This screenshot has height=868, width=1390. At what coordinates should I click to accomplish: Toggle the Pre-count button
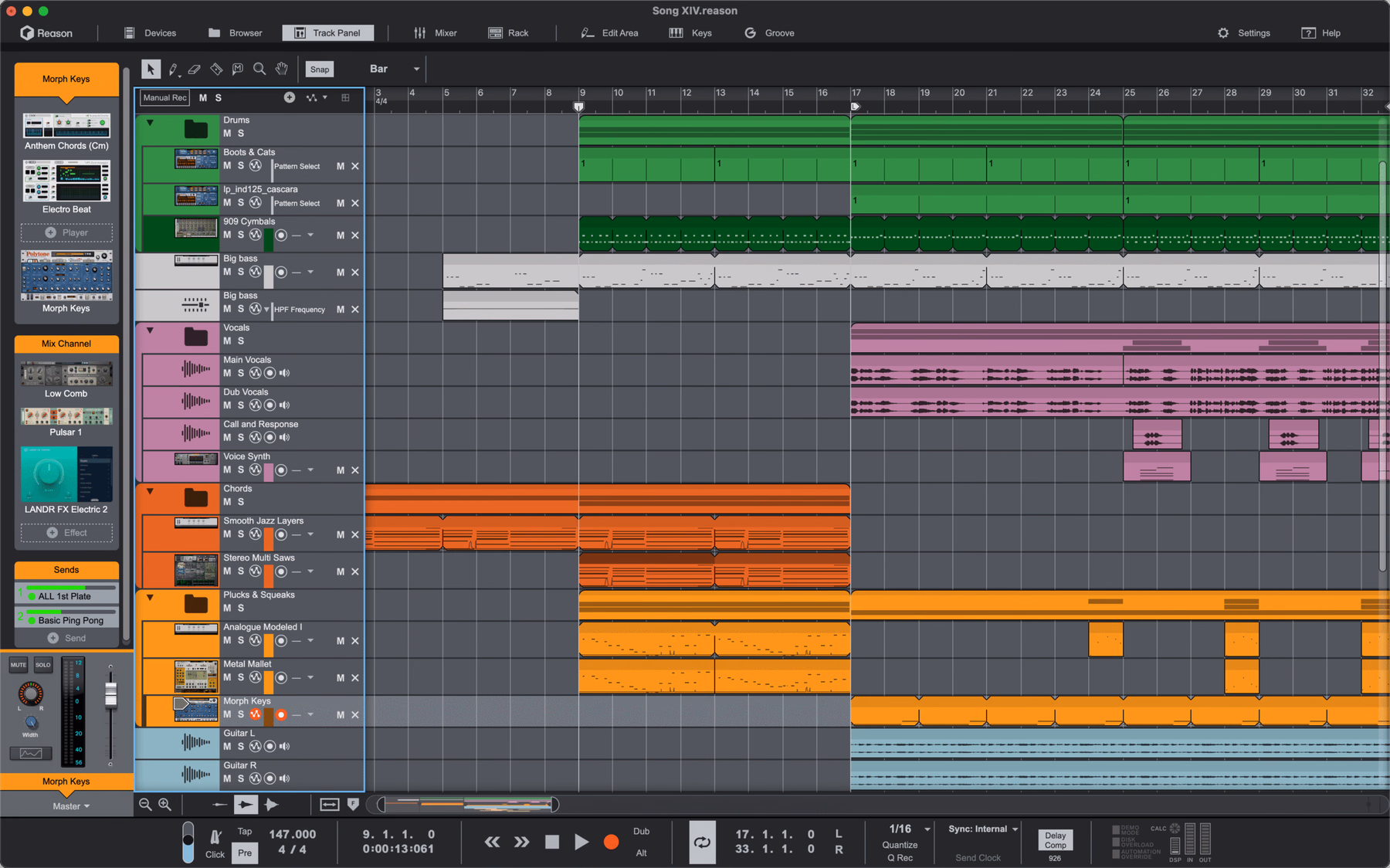point(245,853)
